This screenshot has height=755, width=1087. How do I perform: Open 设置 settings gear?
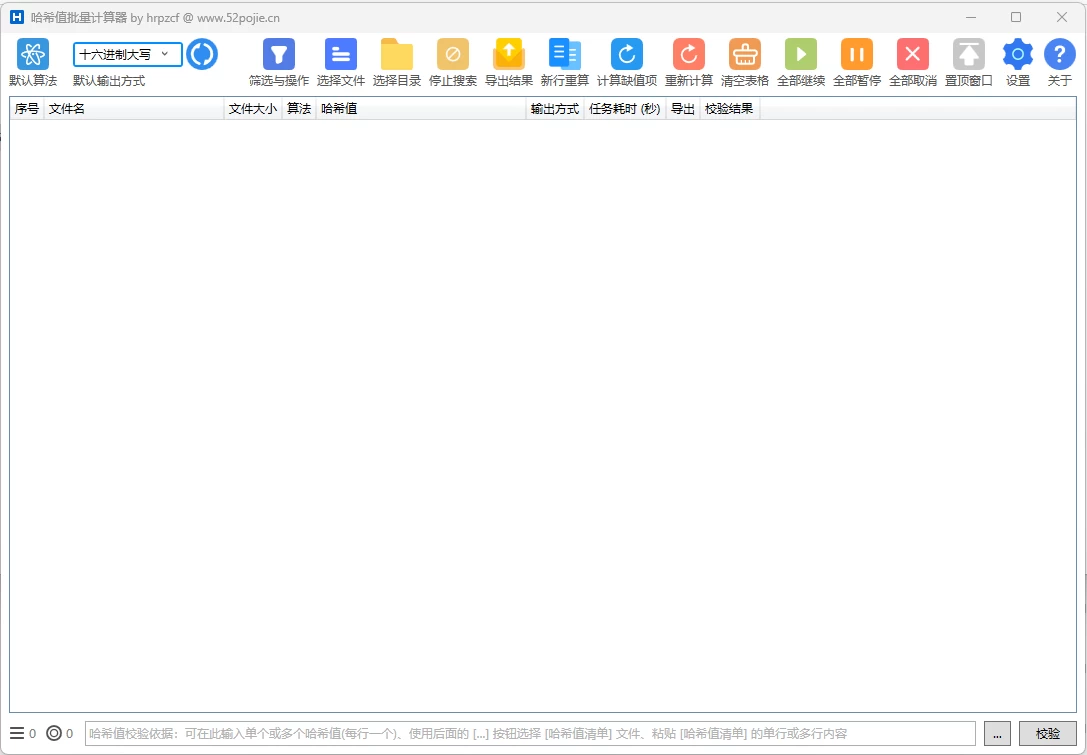click(1018, 55)
